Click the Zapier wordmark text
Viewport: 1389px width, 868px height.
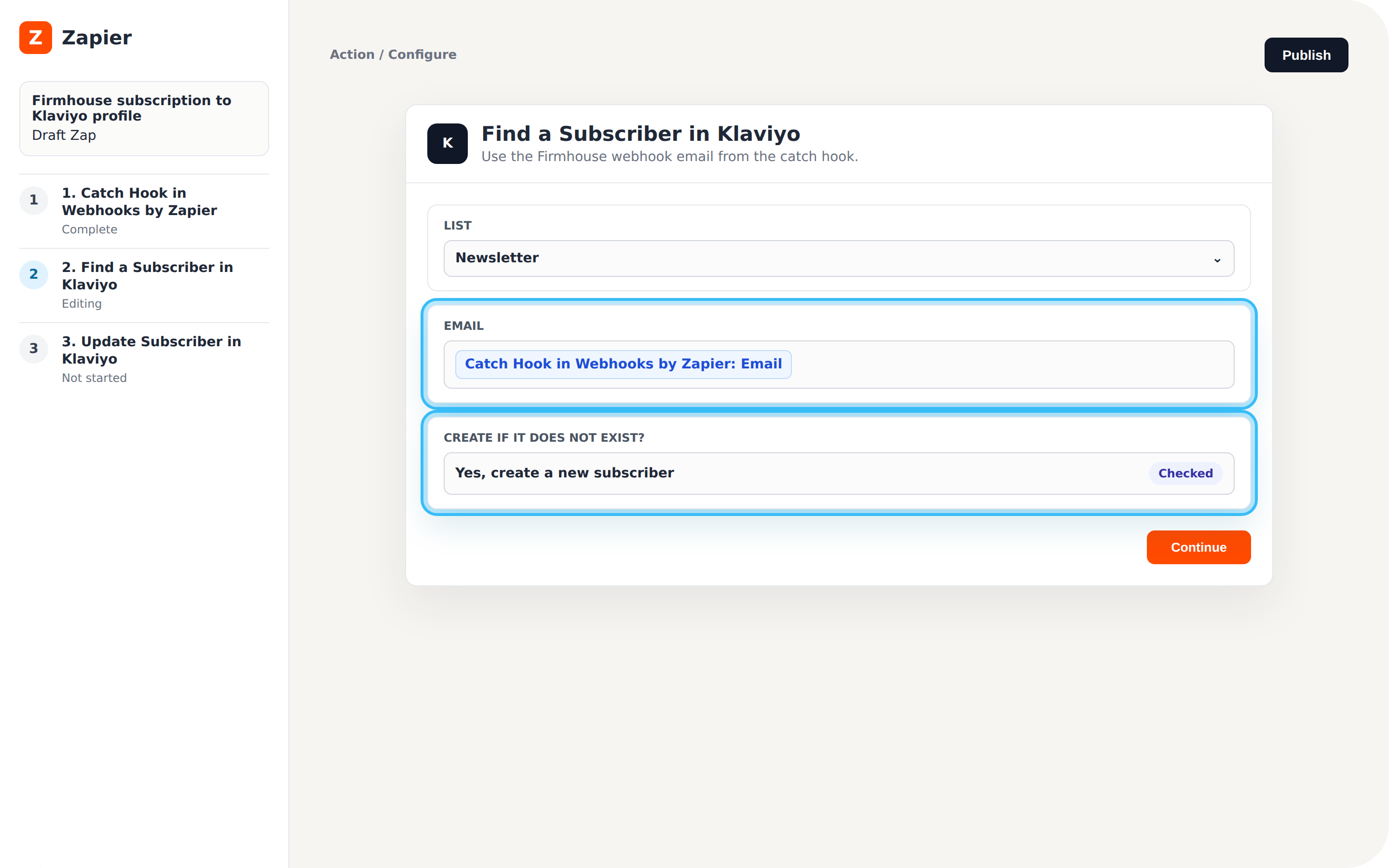click(96, 38)
